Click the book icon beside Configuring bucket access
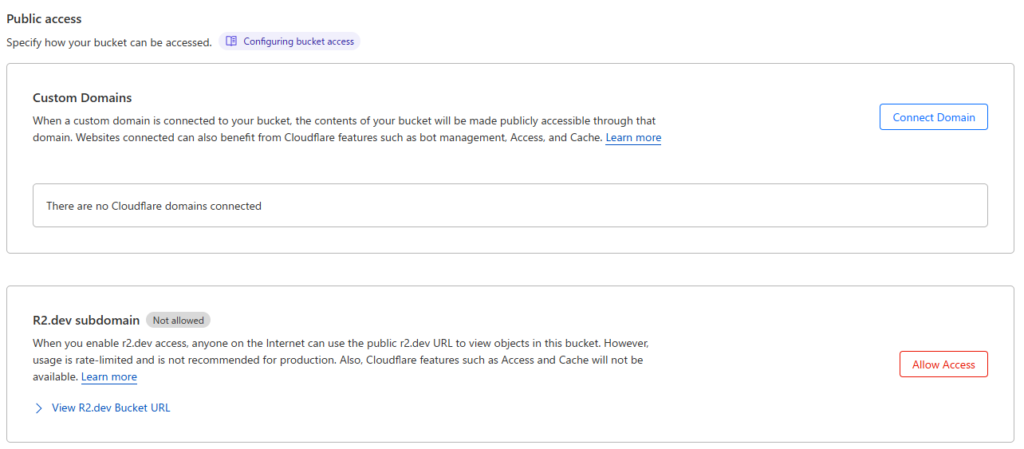1024x449 pixels. pyautogui.click(x=231, y=42)
